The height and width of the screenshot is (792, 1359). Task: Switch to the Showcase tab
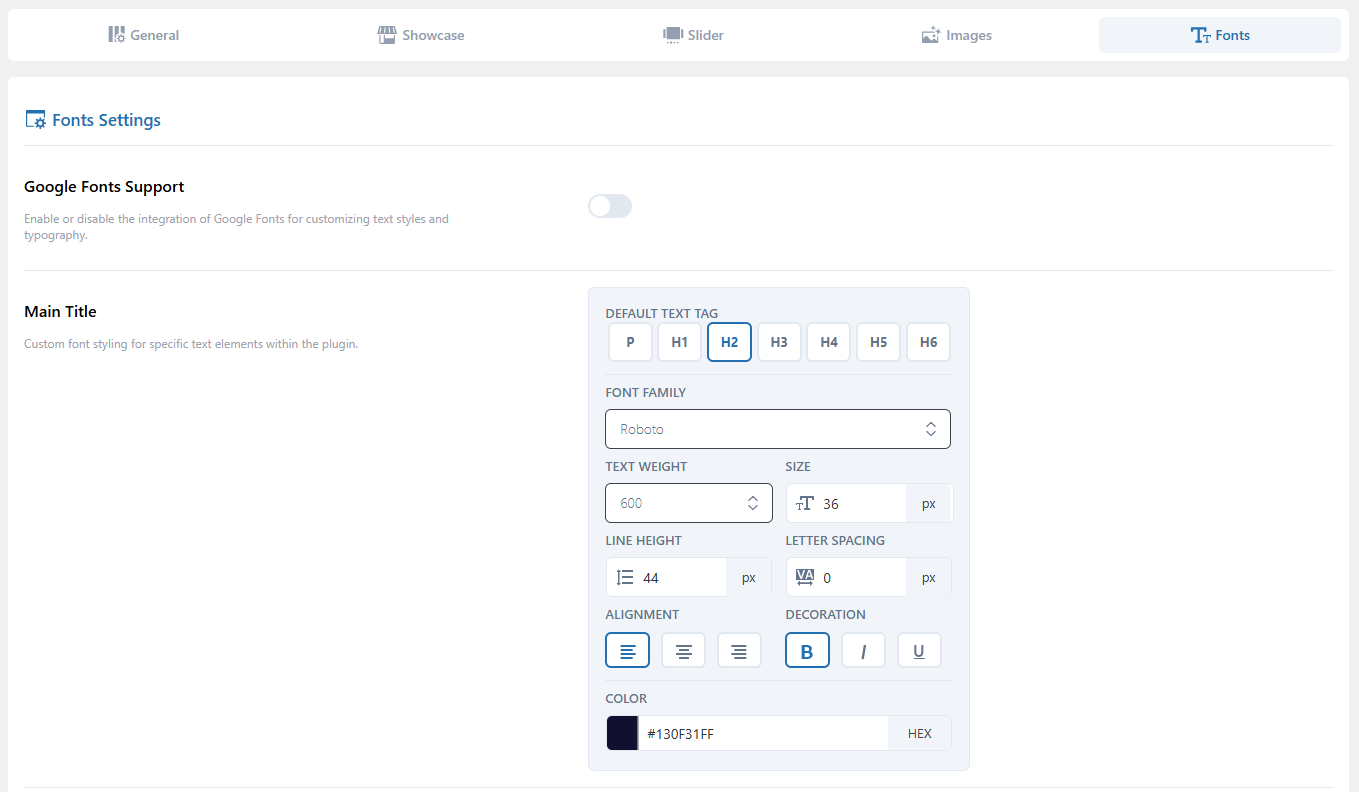coord(420,35)
